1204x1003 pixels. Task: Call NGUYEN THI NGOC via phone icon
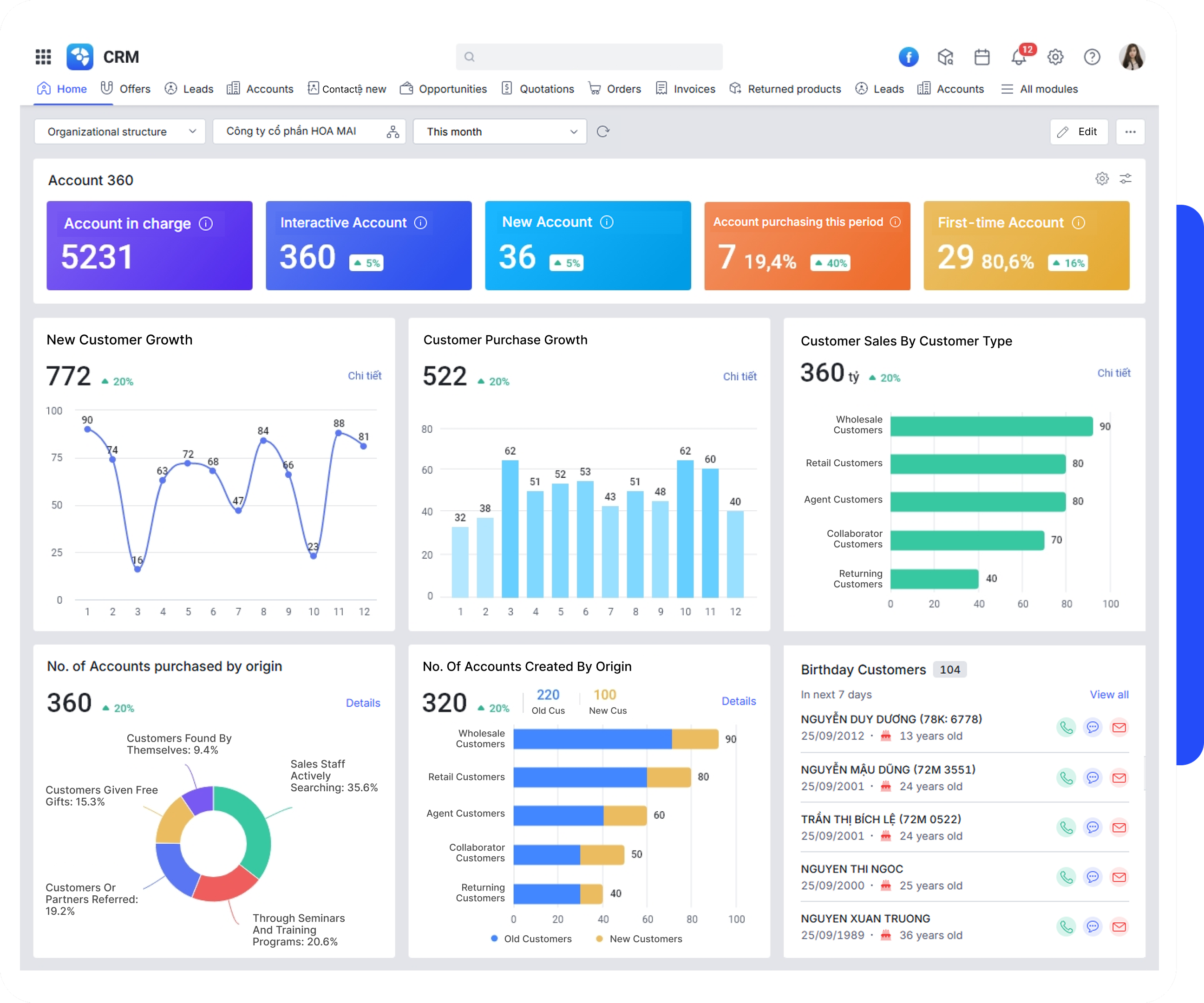1067,877
